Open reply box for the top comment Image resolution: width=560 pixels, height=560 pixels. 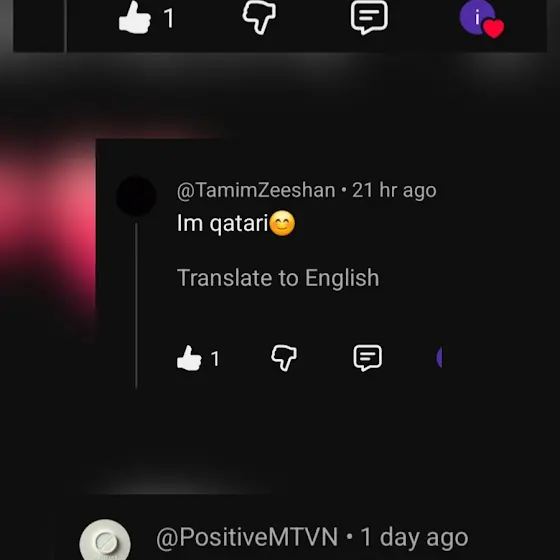click(369, 17)
